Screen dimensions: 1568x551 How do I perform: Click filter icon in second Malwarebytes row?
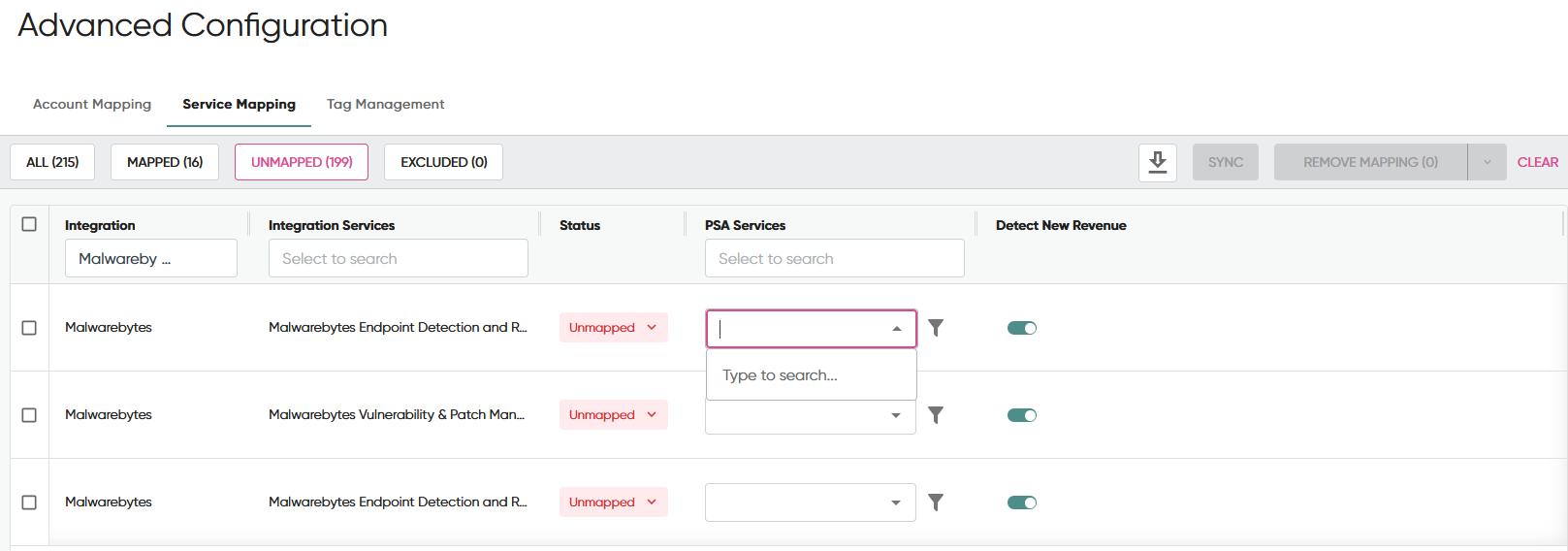click(935, 415)
